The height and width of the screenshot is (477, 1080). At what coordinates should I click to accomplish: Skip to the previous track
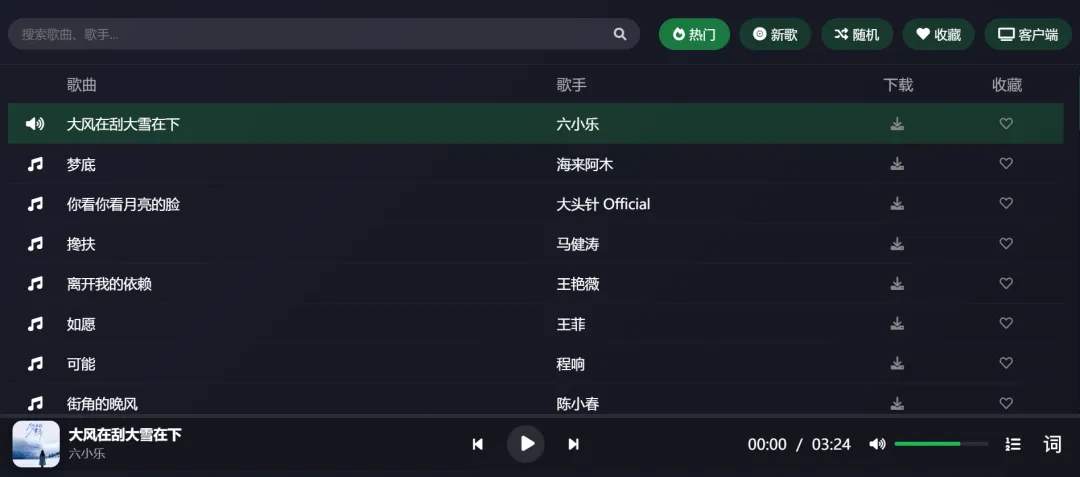point(477,444)
